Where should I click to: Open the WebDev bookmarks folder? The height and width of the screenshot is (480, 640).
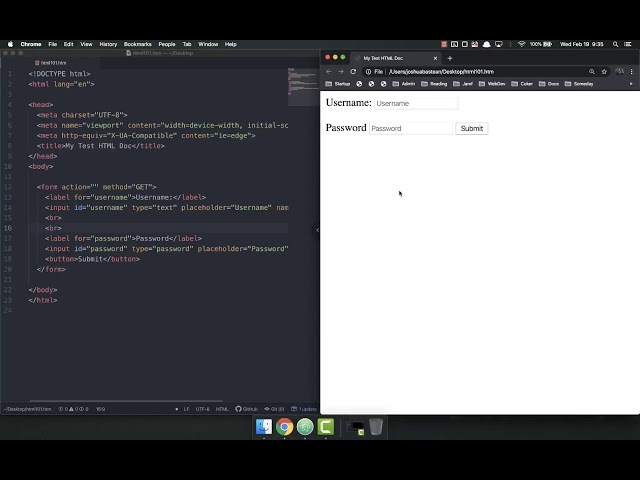tap(492, 84)
